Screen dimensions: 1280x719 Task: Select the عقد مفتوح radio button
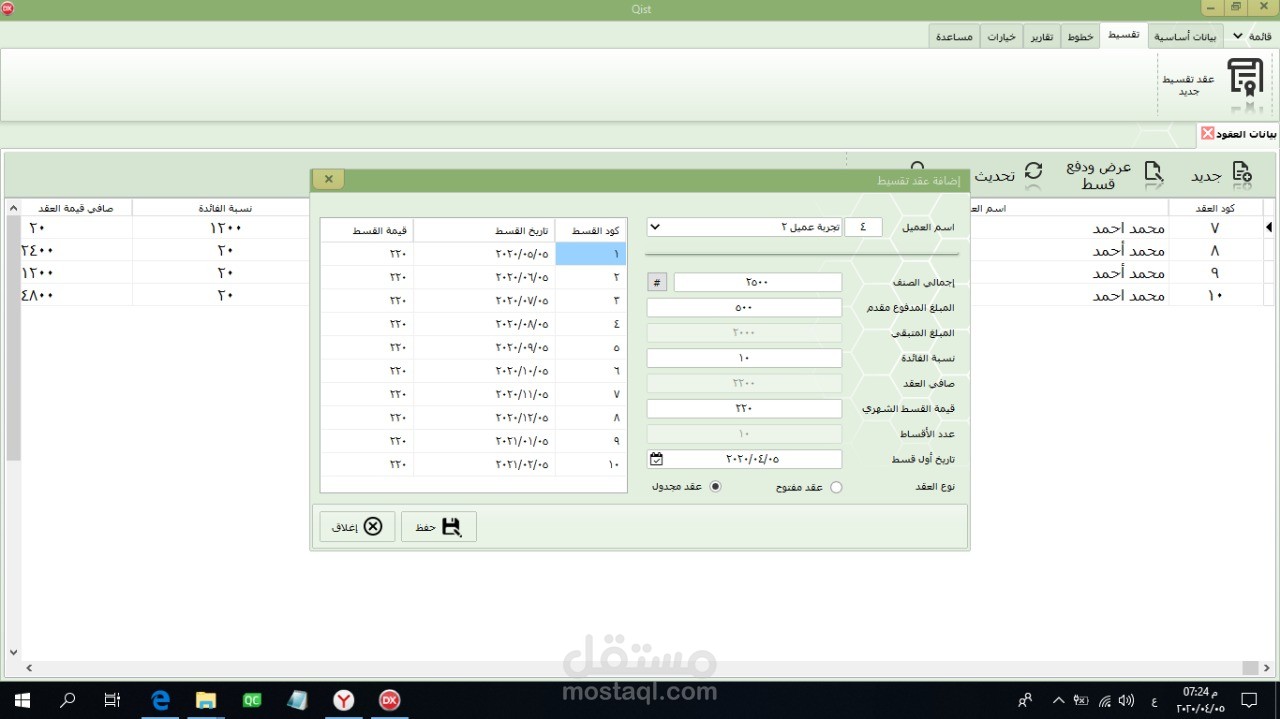(x=836, y=487)
